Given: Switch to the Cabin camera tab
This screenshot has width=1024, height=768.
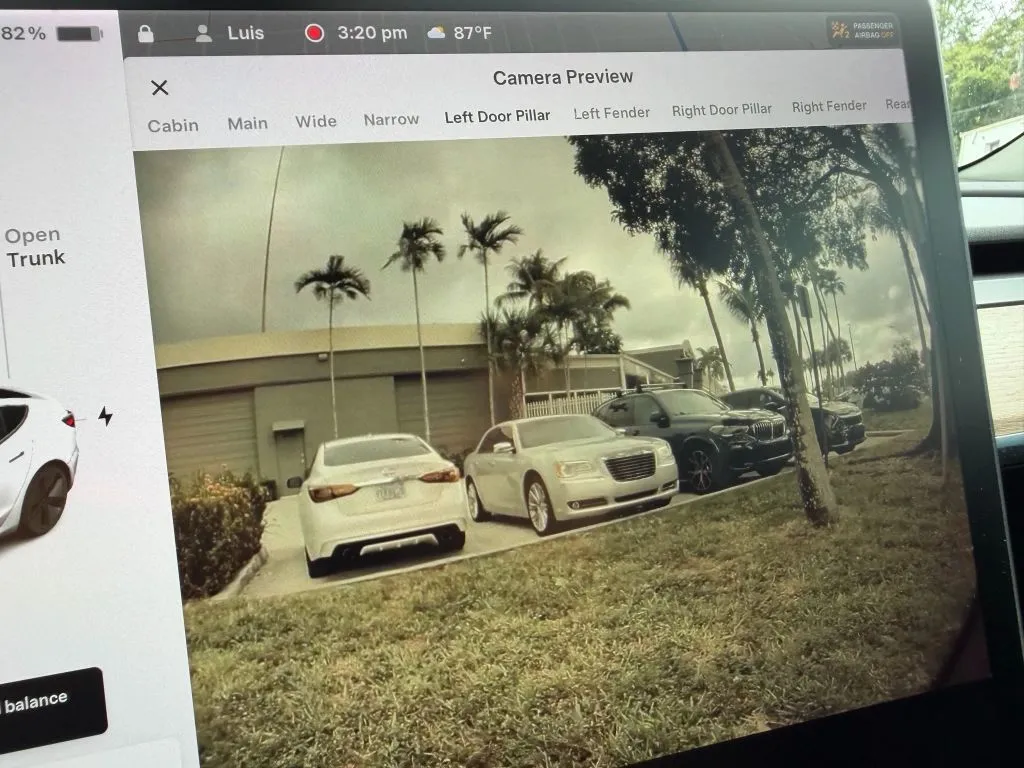Looking at the screenshot, I should (x=173, y=126).
